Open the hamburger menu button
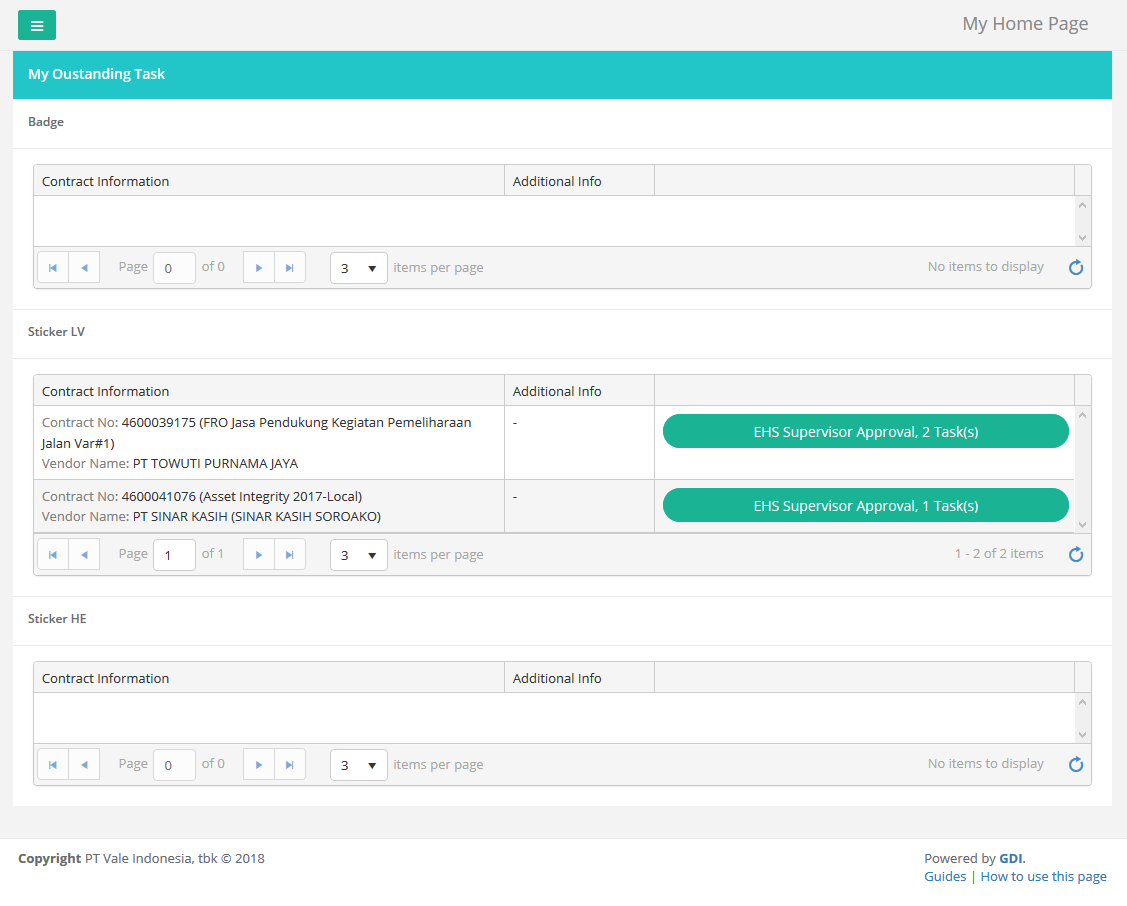The height and width of the screenshot is (906, 1127). (37, 25)
